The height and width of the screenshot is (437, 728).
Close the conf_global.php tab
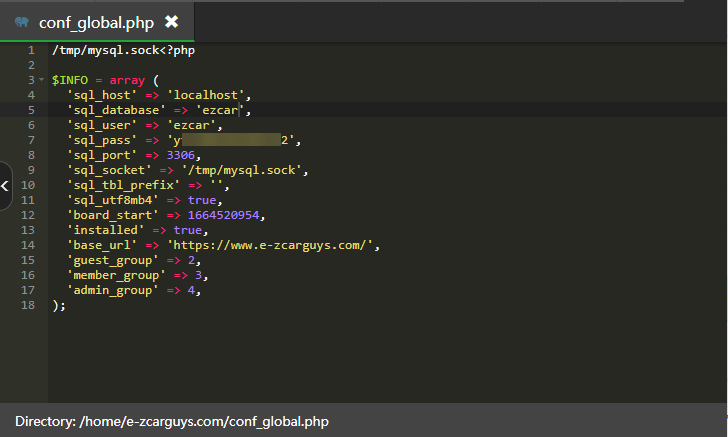pos(171,21)
